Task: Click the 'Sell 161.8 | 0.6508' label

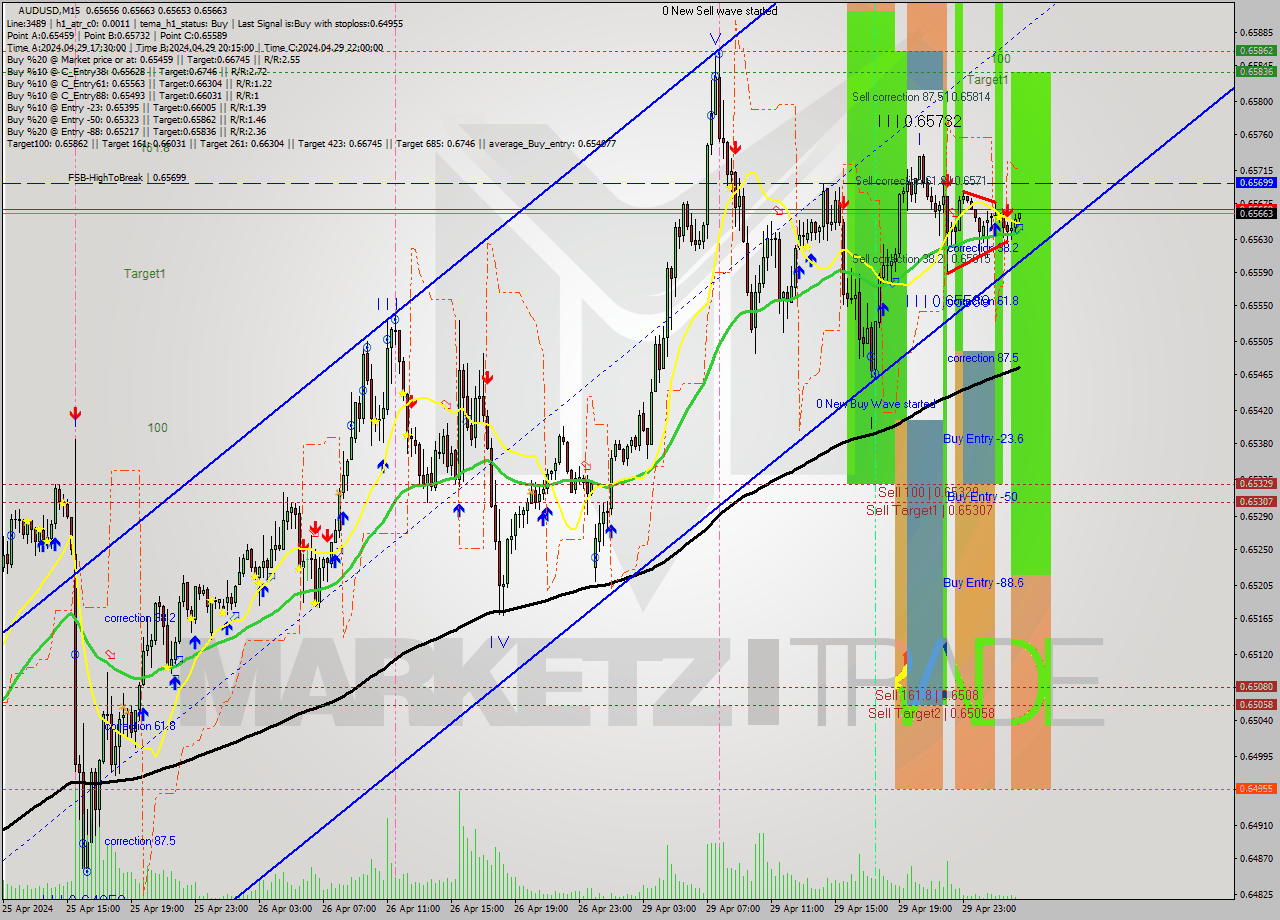Action: 927,695
